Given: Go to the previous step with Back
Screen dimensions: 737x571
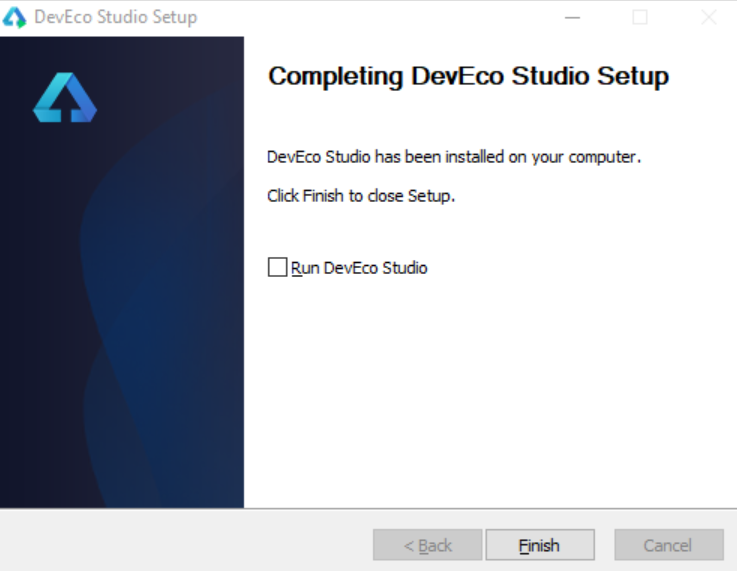Looking at the screenshot, I should pos(428,545).
